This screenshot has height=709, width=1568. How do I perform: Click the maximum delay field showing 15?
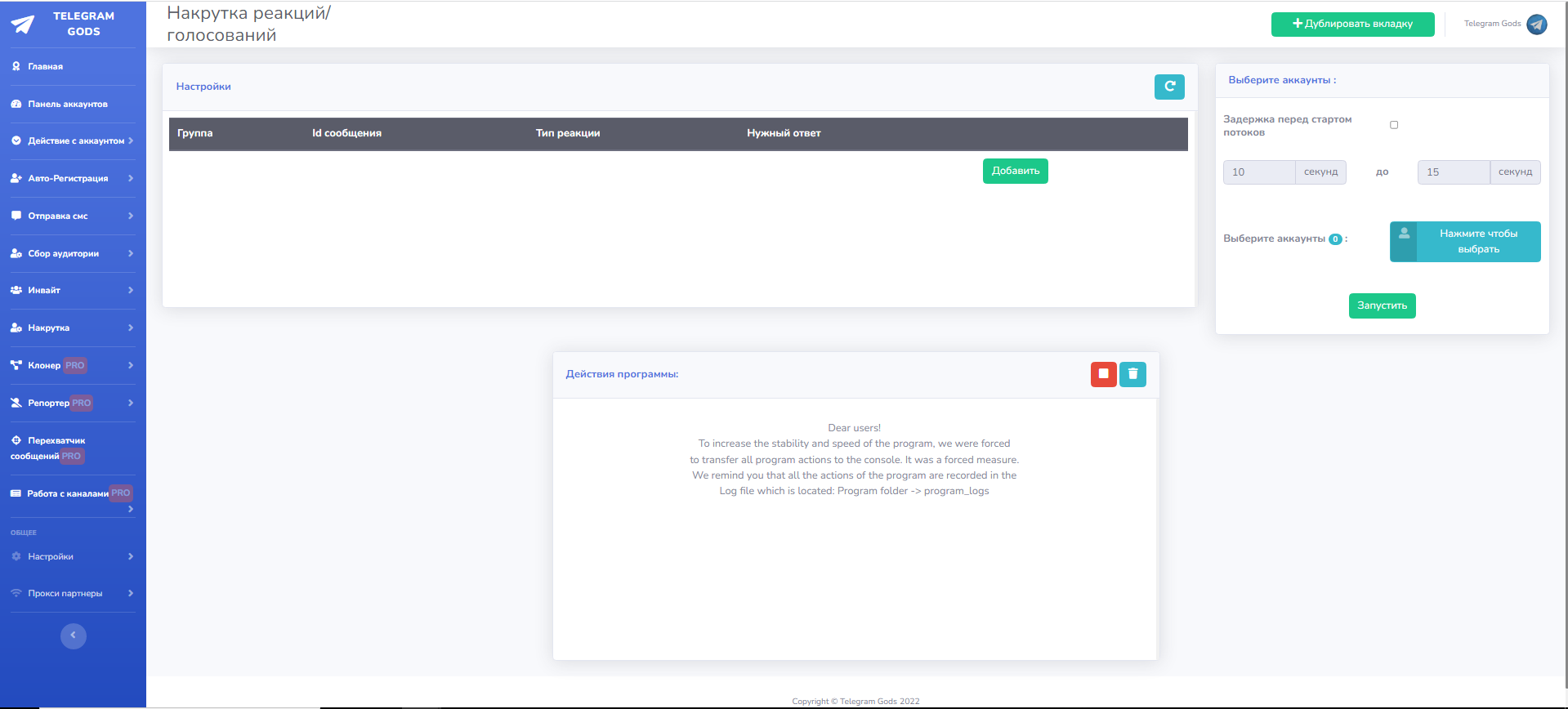1454,172
